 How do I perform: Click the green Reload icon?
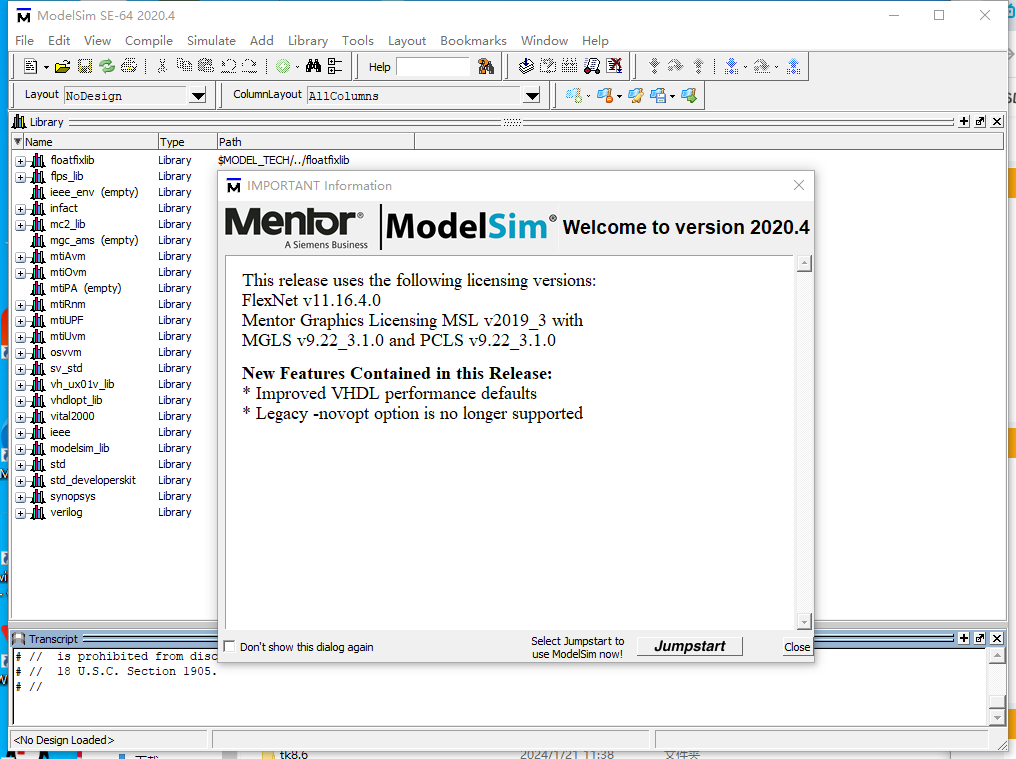[107, 66]
